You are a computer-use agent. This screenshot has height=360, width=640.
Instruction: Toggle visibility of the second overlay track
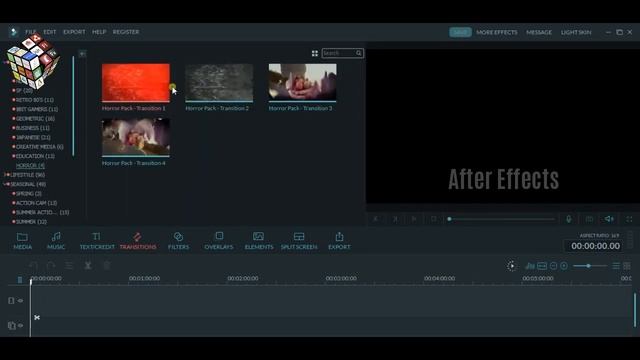point(20,326)
